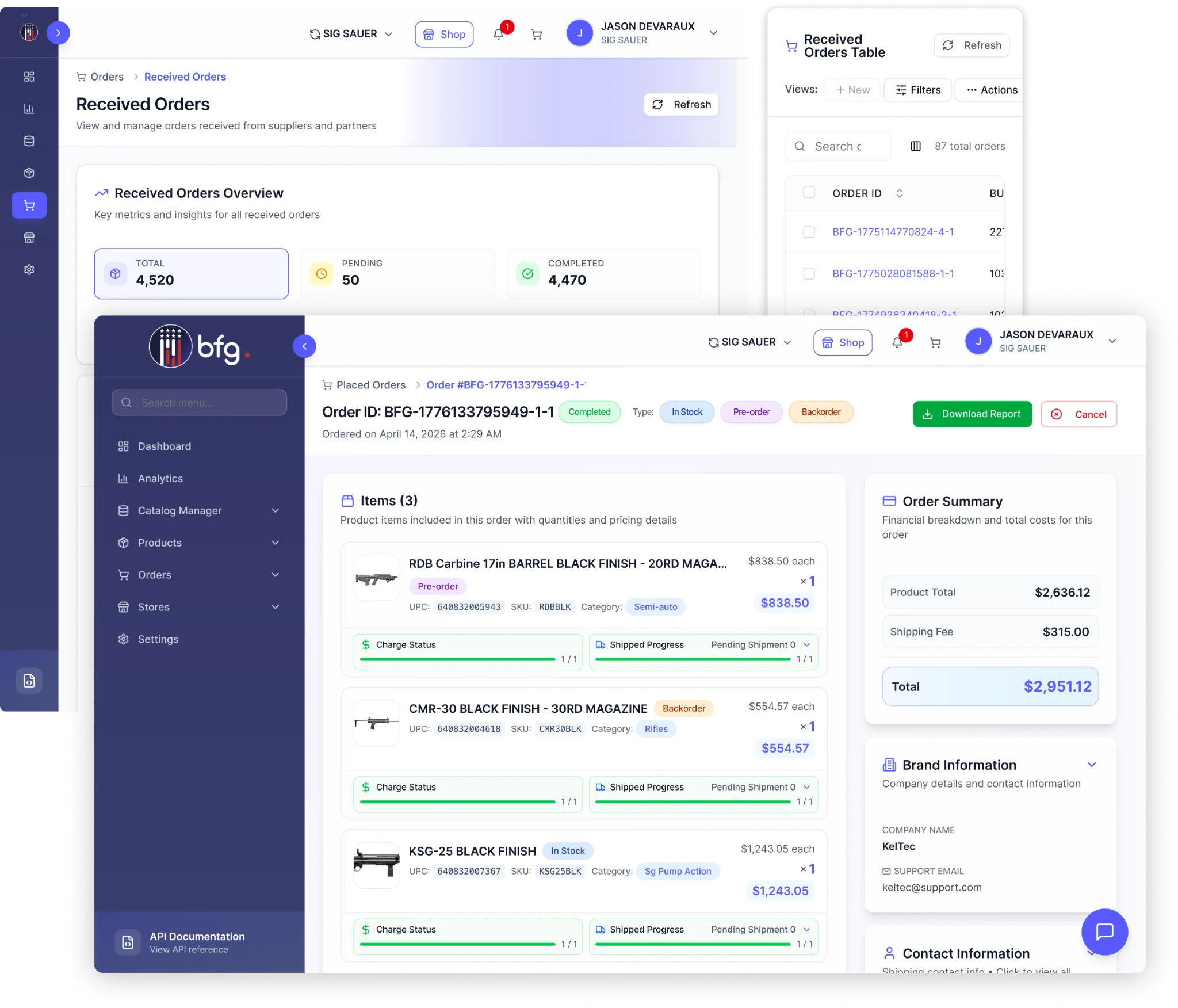Open Settings from the sidebar menu
The height and width of the screenshot is (1008, 1178).
click(199, 639)
